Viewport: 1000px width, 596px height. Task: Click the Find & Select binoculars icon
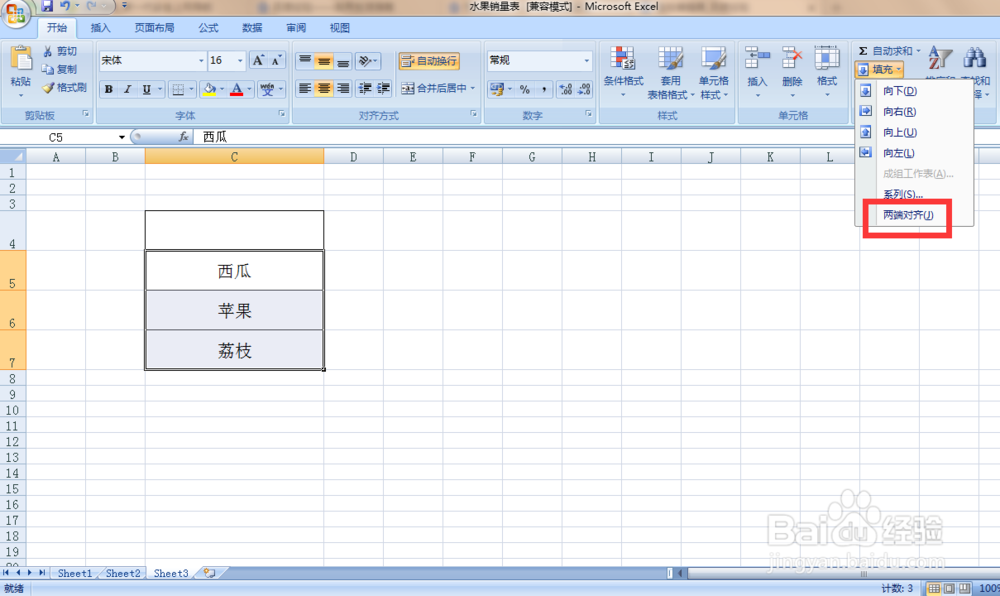[x=974, y=58]
